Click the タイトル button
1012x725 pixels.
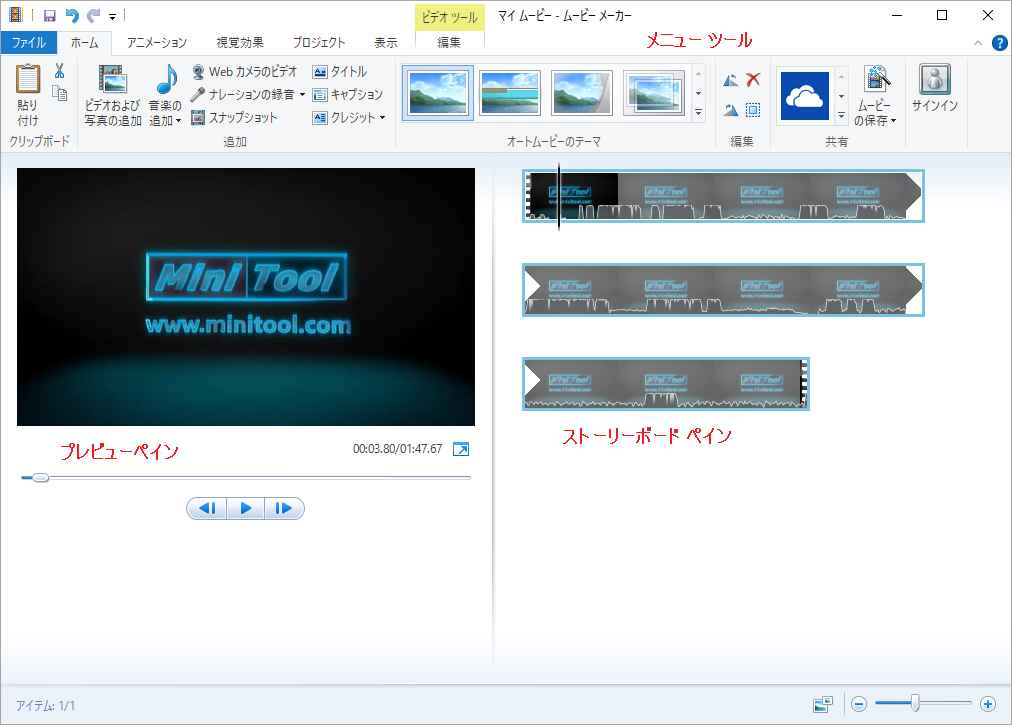[340, 71]
